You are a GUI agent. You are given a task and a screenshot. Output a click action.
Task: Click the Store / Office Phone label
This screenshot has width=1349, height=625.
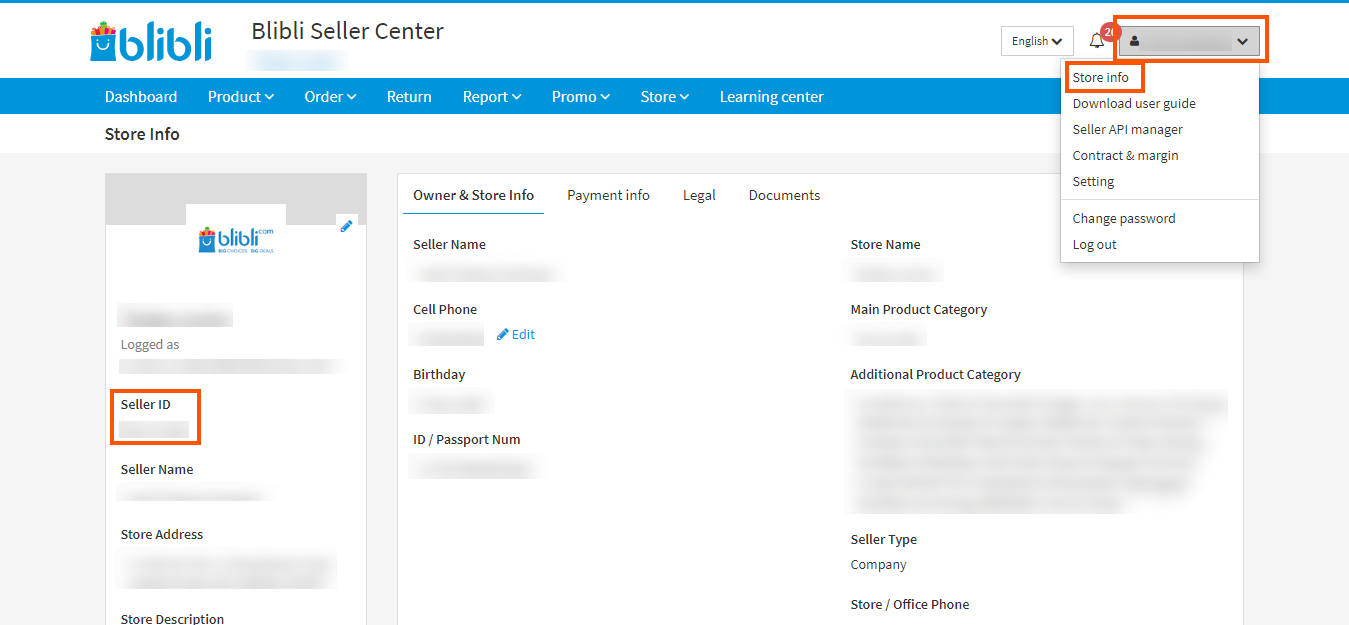(910, 604)
